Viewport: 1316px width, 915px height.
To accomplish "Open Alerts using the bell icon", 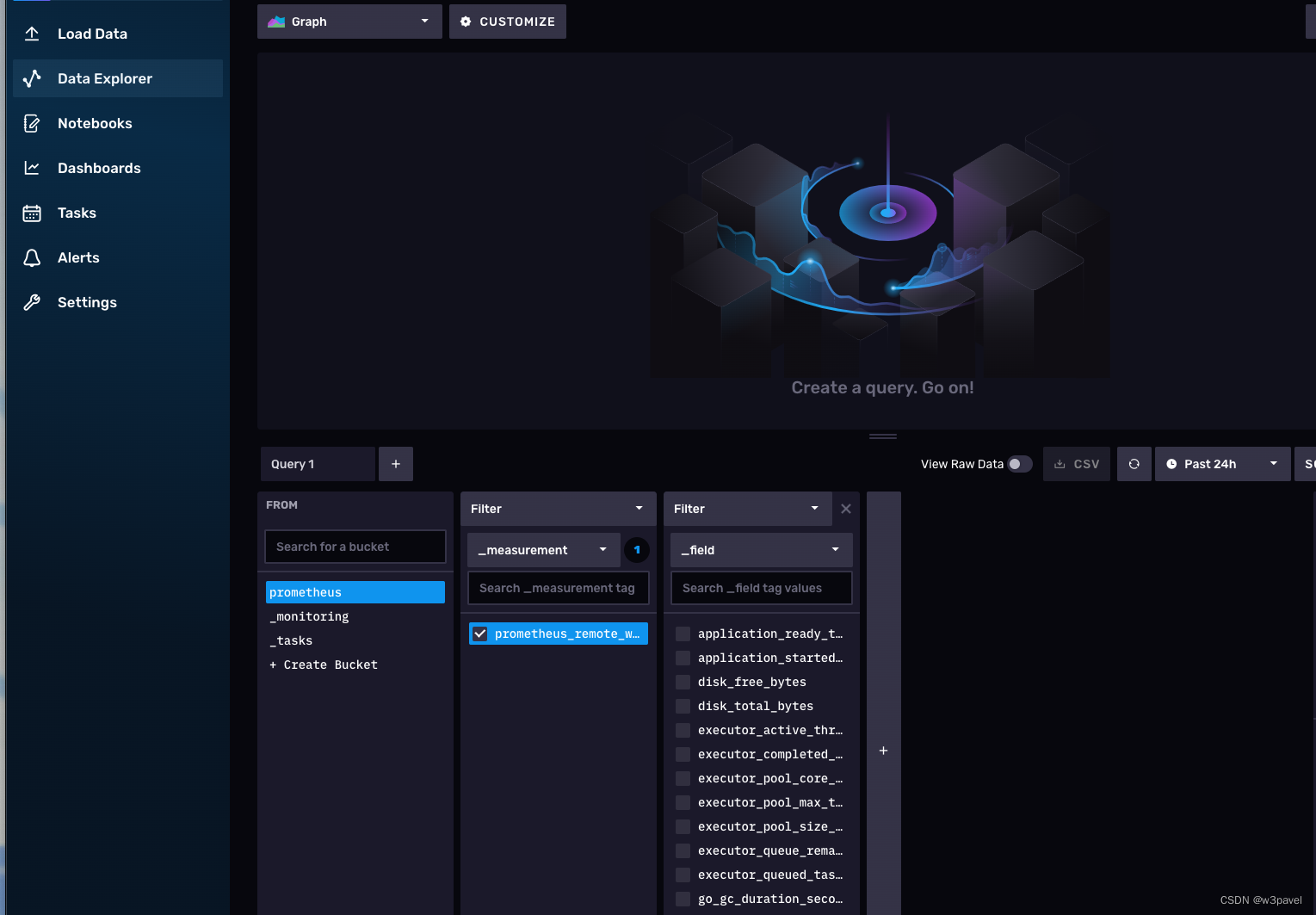I will 32,257.
